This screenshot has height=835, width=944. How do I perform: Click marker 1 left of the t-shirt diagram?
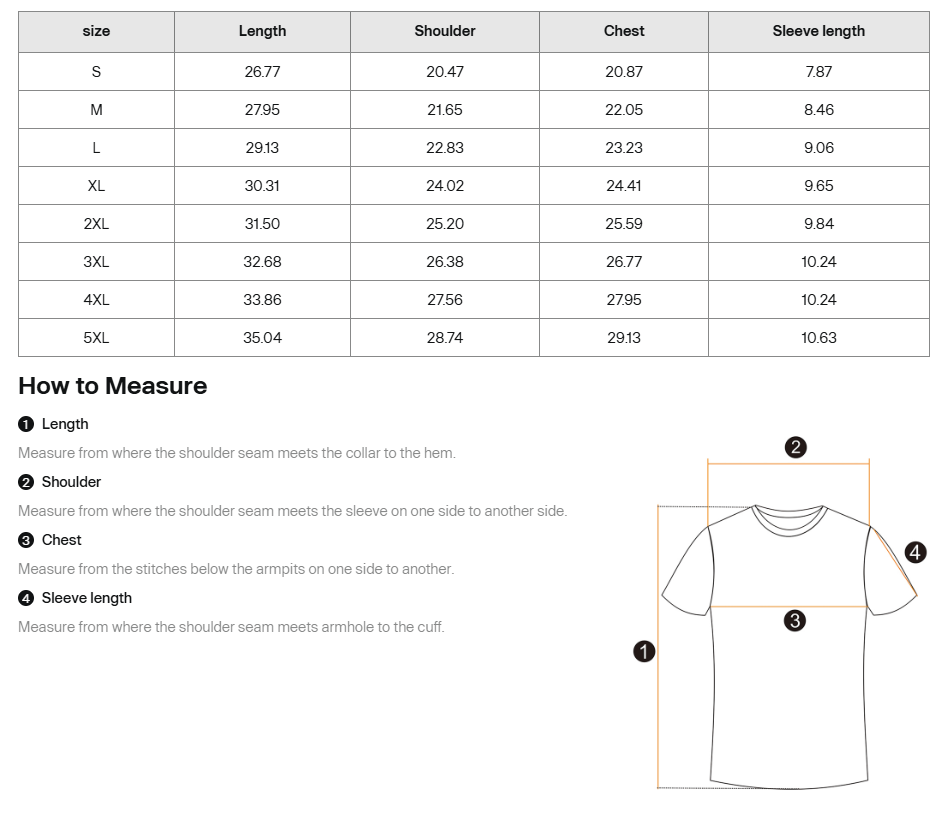click(x=644, y=651)
